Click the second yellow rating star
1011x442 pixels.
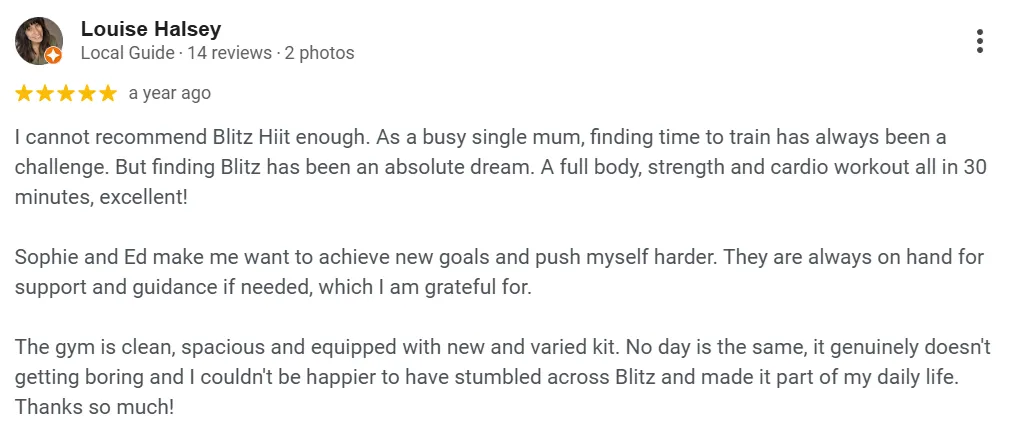pyautogui.click(x=45, y=93)
